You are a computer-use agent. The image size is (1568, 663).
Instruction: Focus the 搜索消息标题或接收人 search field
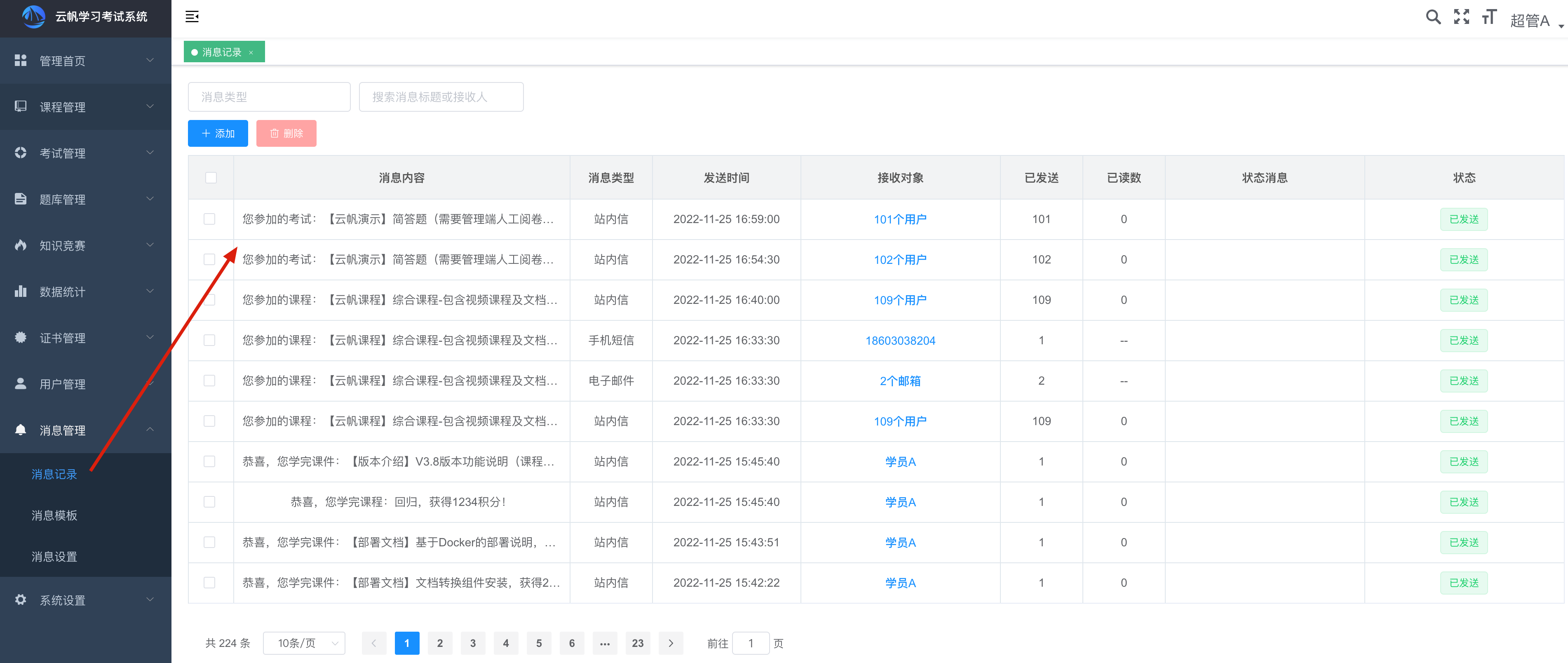(441, 97)
